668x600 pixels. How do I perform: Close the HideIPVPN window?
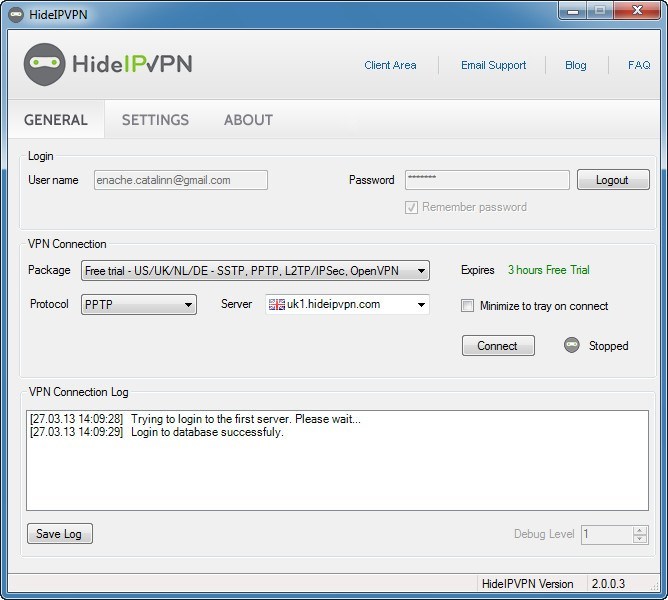(637, 11)
